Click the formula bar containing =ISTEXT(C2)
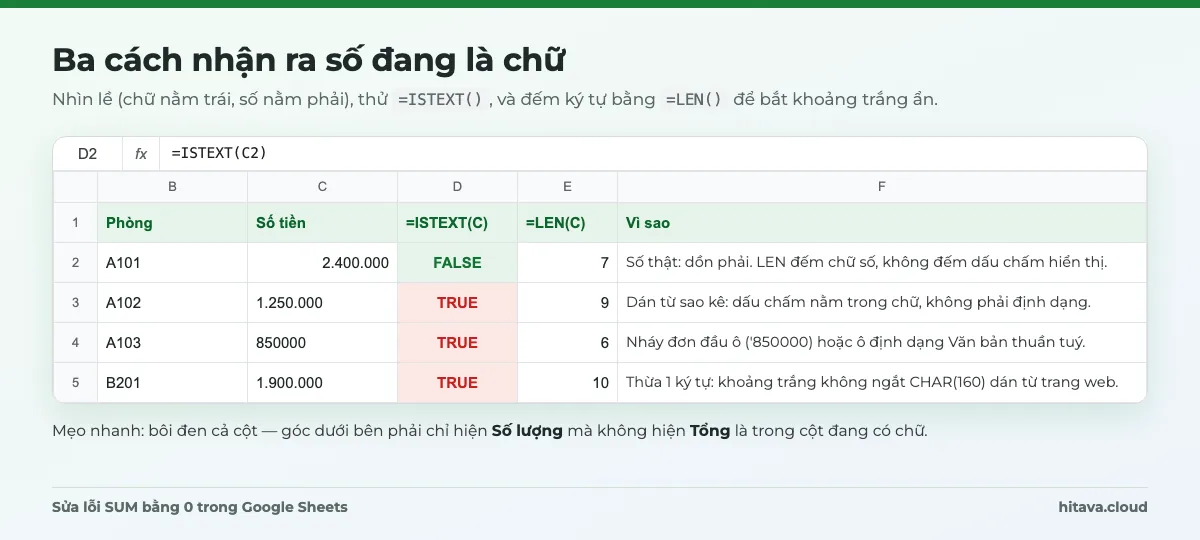Screen dimensions: 1200x540 tap(654, 154)
